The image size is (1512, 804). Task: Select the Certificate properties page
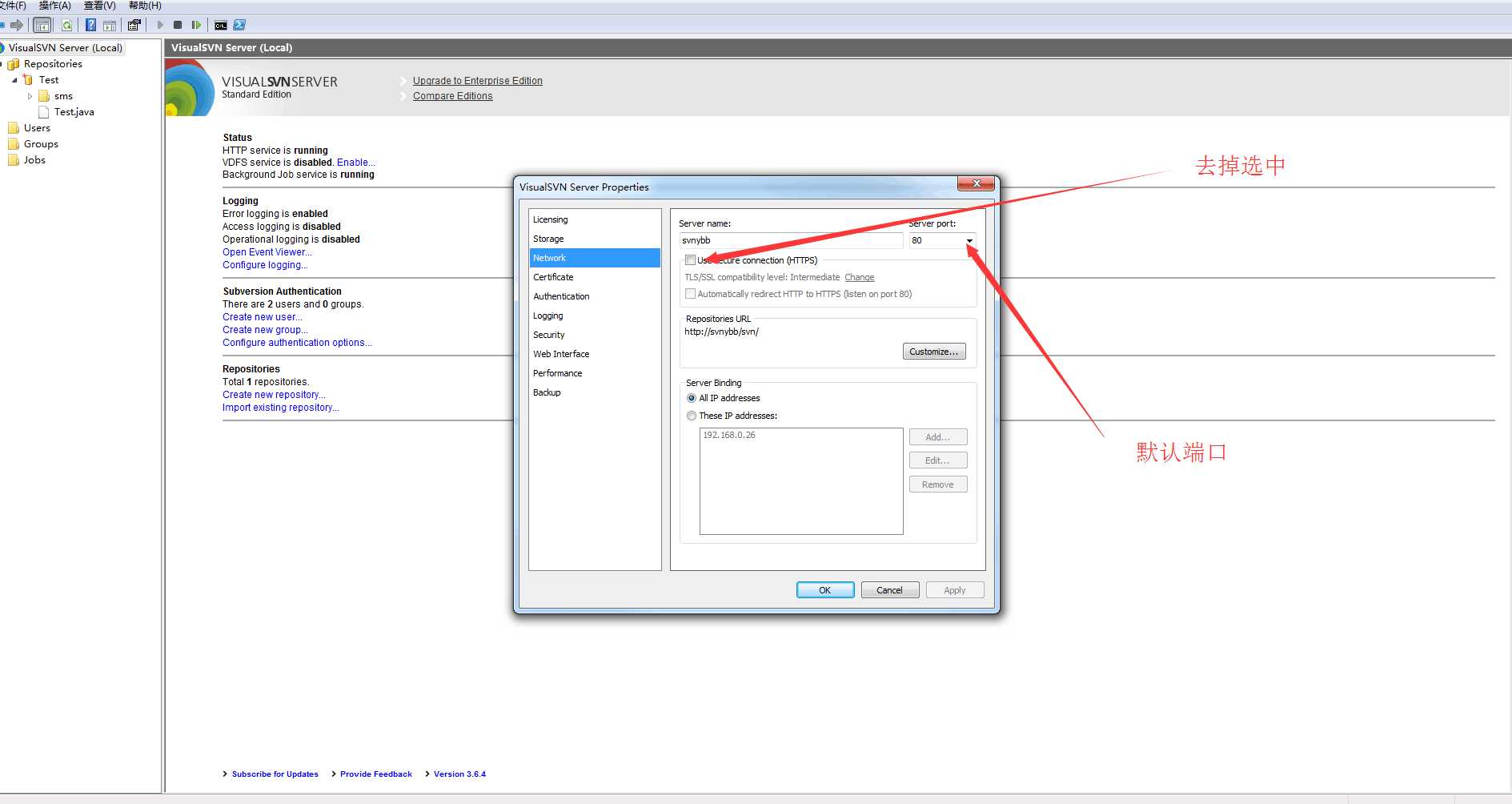click(595, 277)
